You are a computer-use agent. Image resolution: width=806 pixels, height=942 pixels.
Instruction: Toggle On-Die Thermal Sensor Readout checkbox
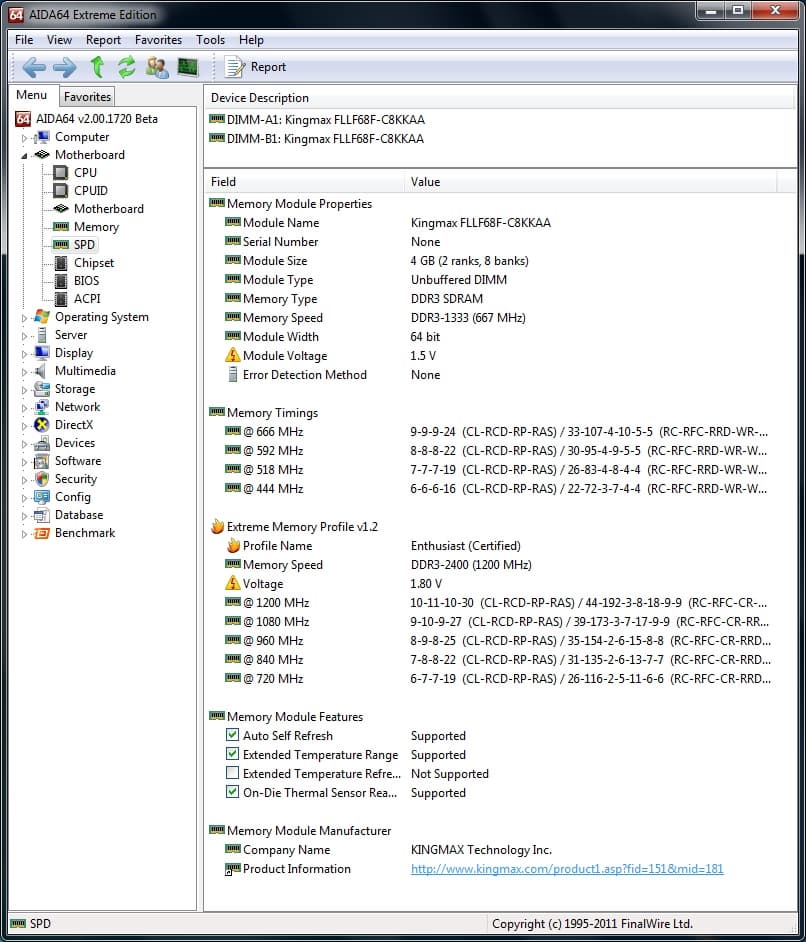click(x=232, y=792)
